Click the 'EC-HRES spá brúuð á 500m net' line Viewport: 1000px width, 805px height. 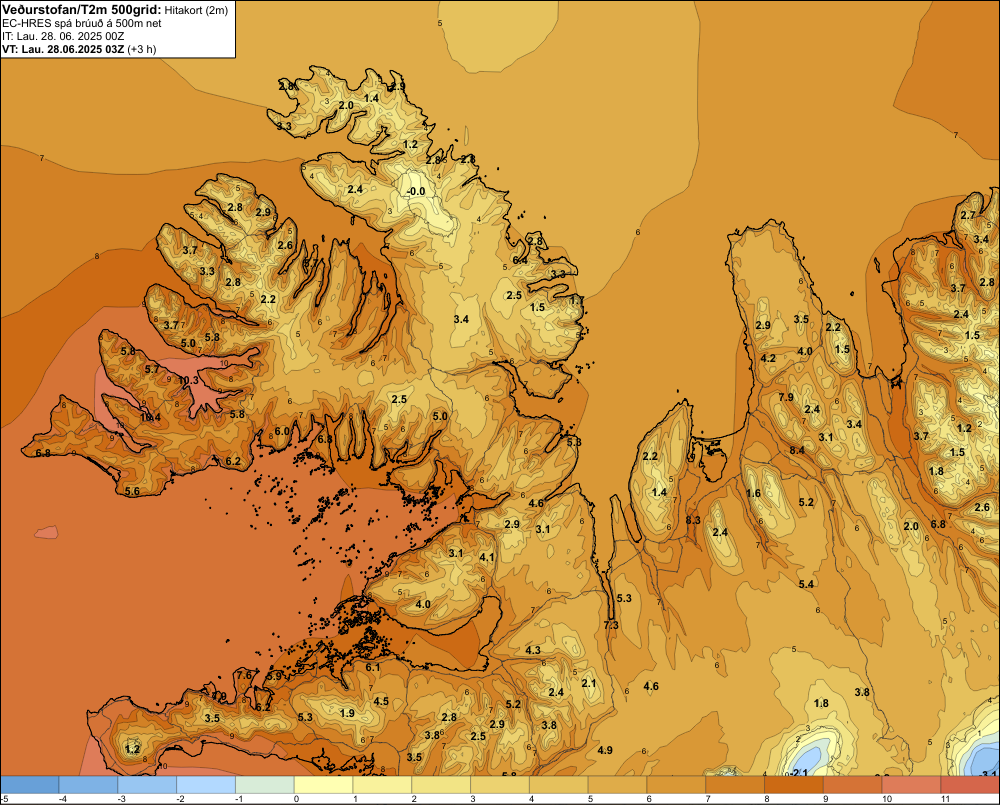81,24
